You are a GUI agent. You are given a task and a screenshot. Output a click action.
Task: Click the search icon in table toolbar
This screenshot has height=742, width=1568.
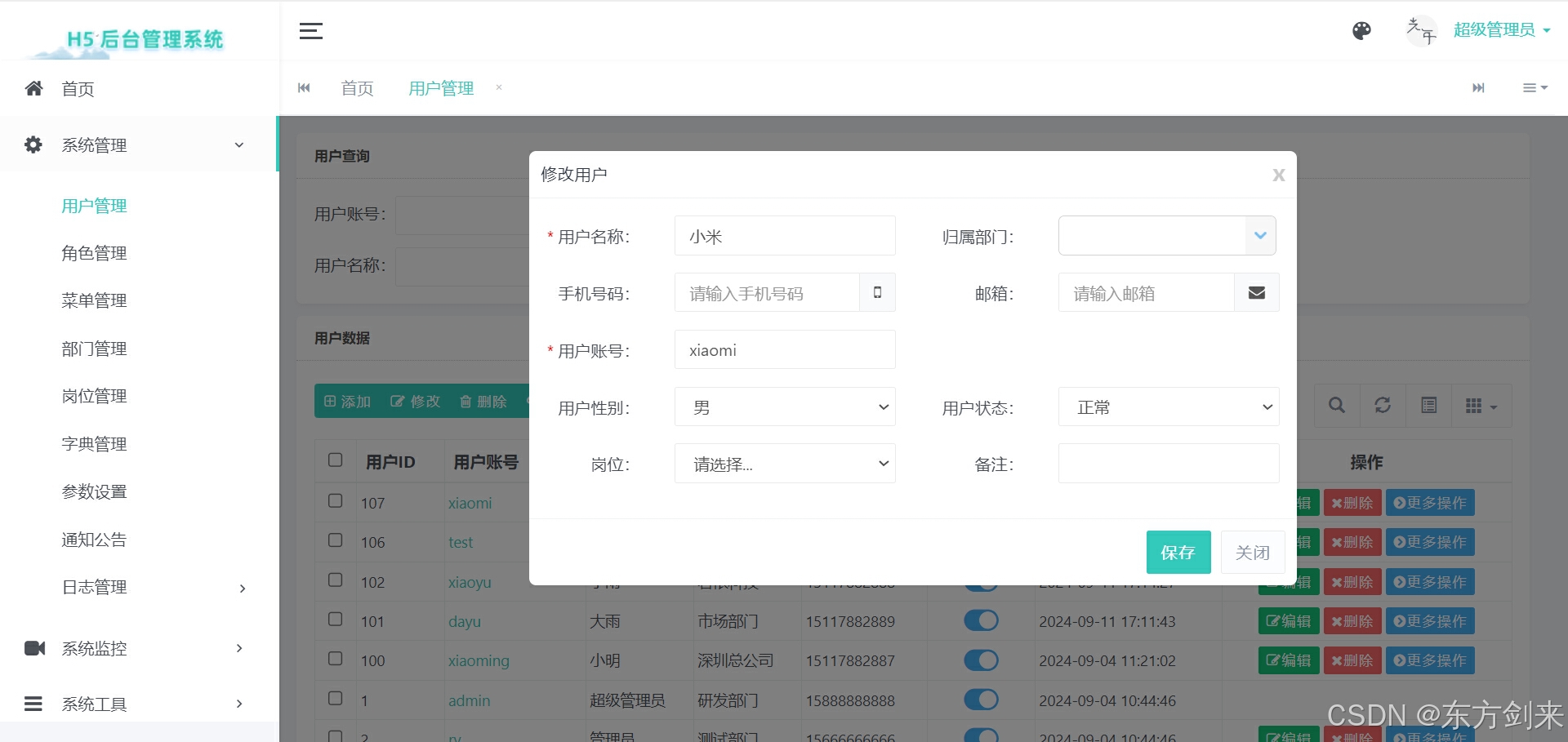(1337, 406)
